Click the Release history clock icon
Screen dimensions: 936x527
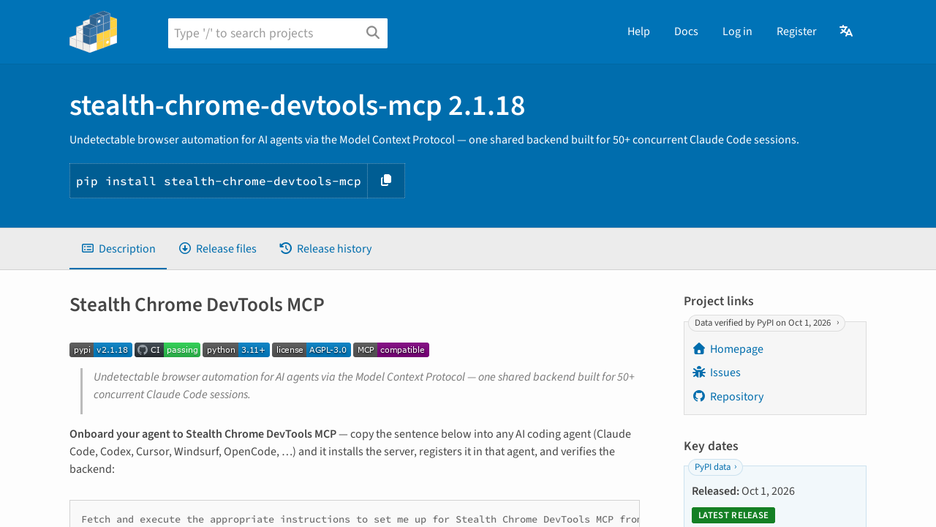[x=286, y=248]
